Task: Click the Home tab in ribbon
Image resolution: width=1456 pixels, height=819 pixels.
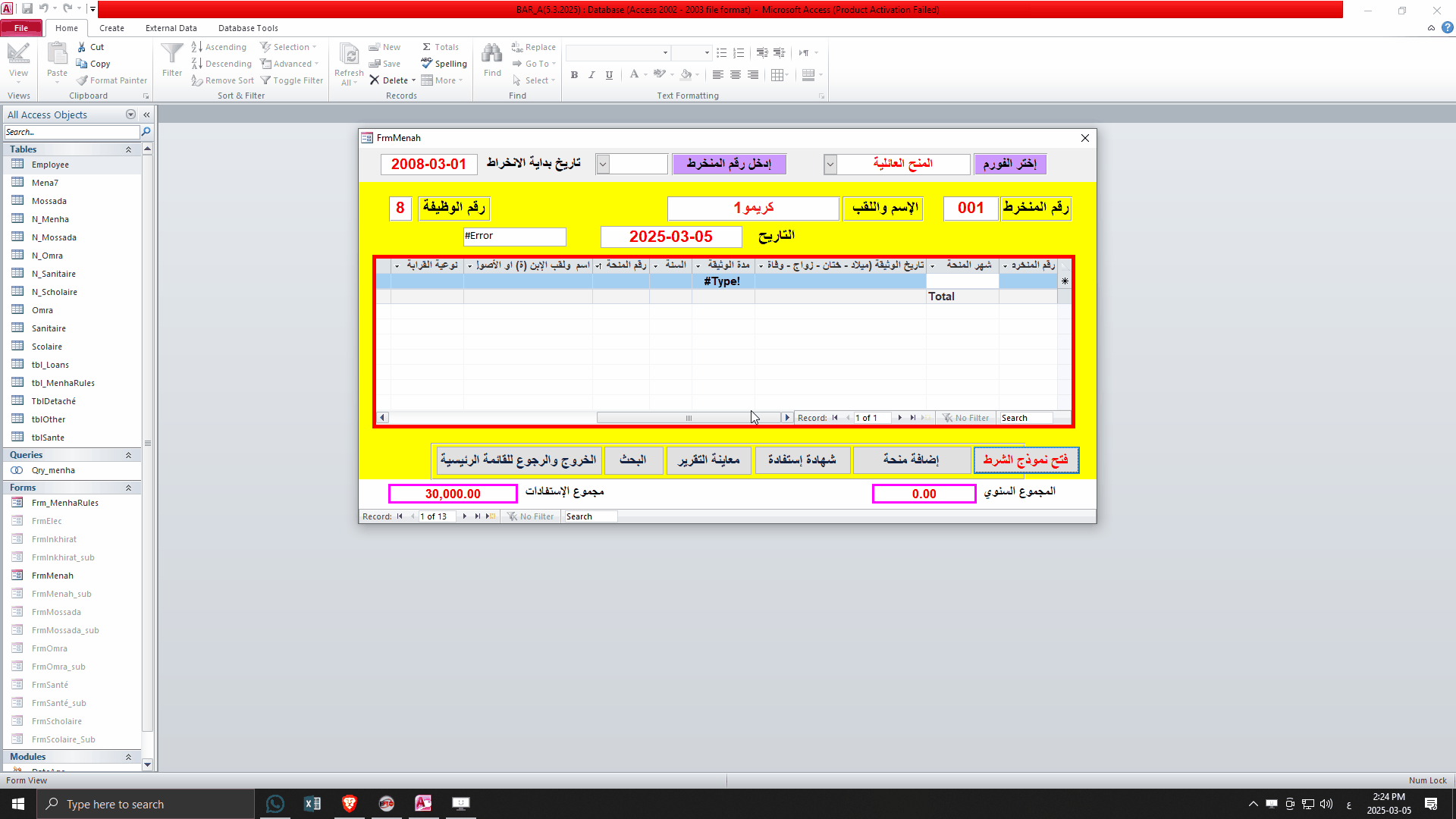Action: pyautogui.click(x=66, y=28)
